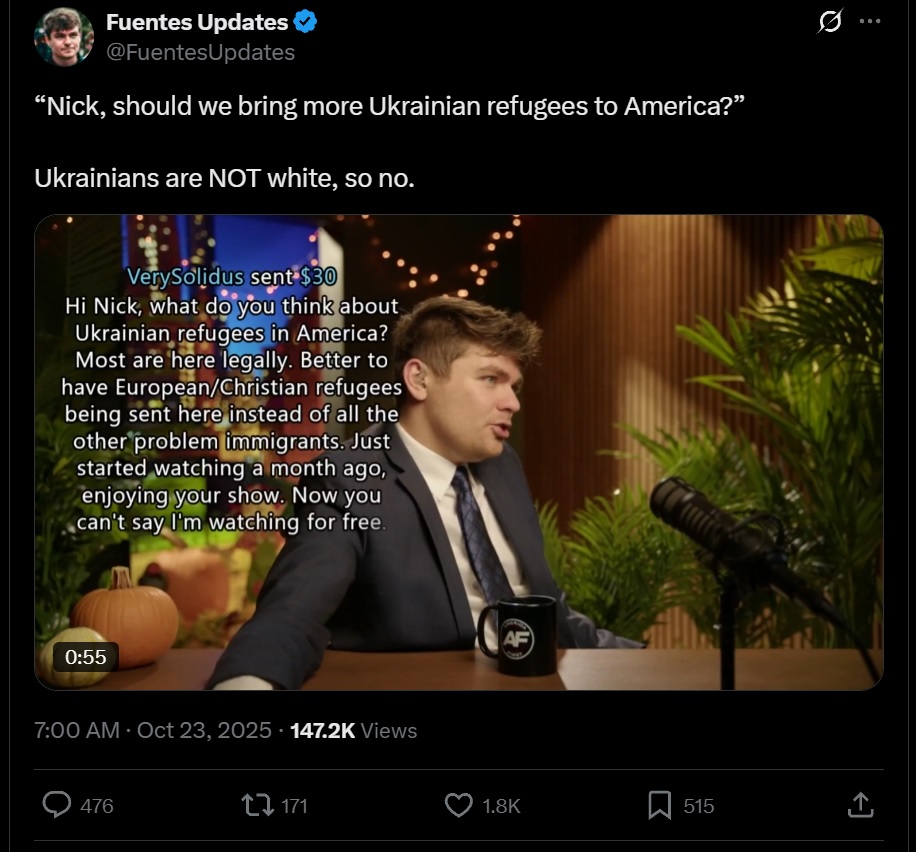Click the 171 reposts count
The height and width of the screenshot is (852, 916).
click(294, 806)
